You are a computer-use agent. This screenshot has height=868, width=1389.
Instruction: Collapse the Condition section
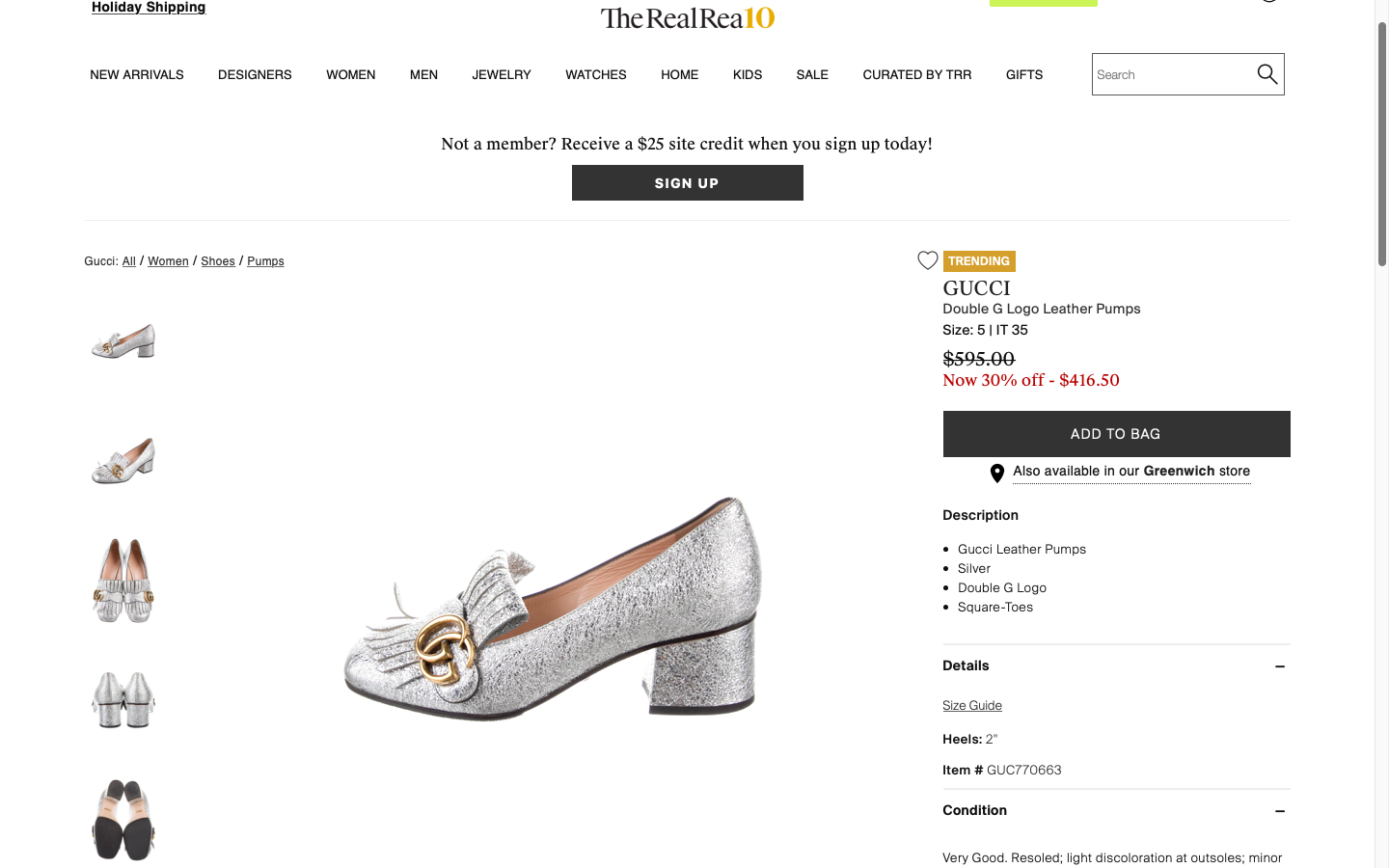click(1279, 811)
